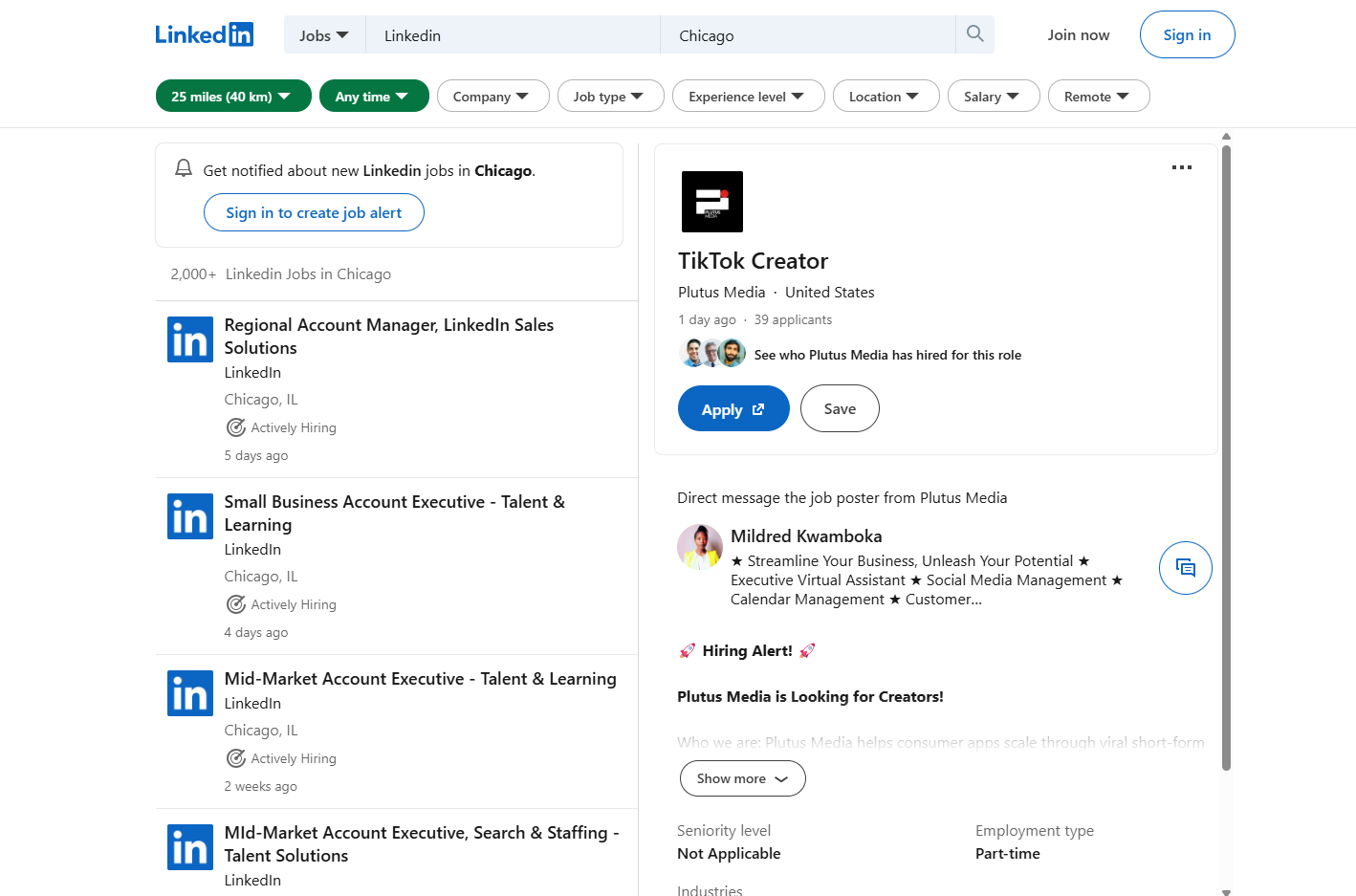Open Mid-Market Account Executive, Search & Staffing job
1356x896 pixels.
[422, 844]
